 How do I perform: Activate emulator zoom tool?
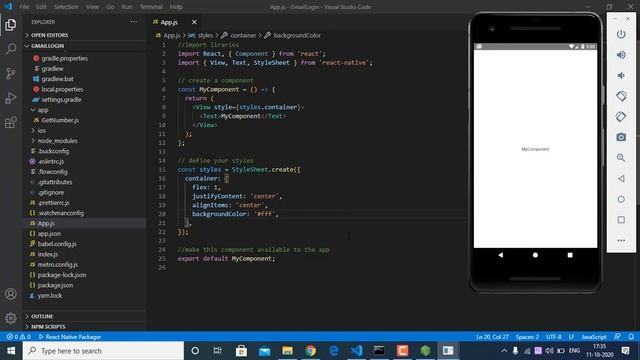[621, 158]
